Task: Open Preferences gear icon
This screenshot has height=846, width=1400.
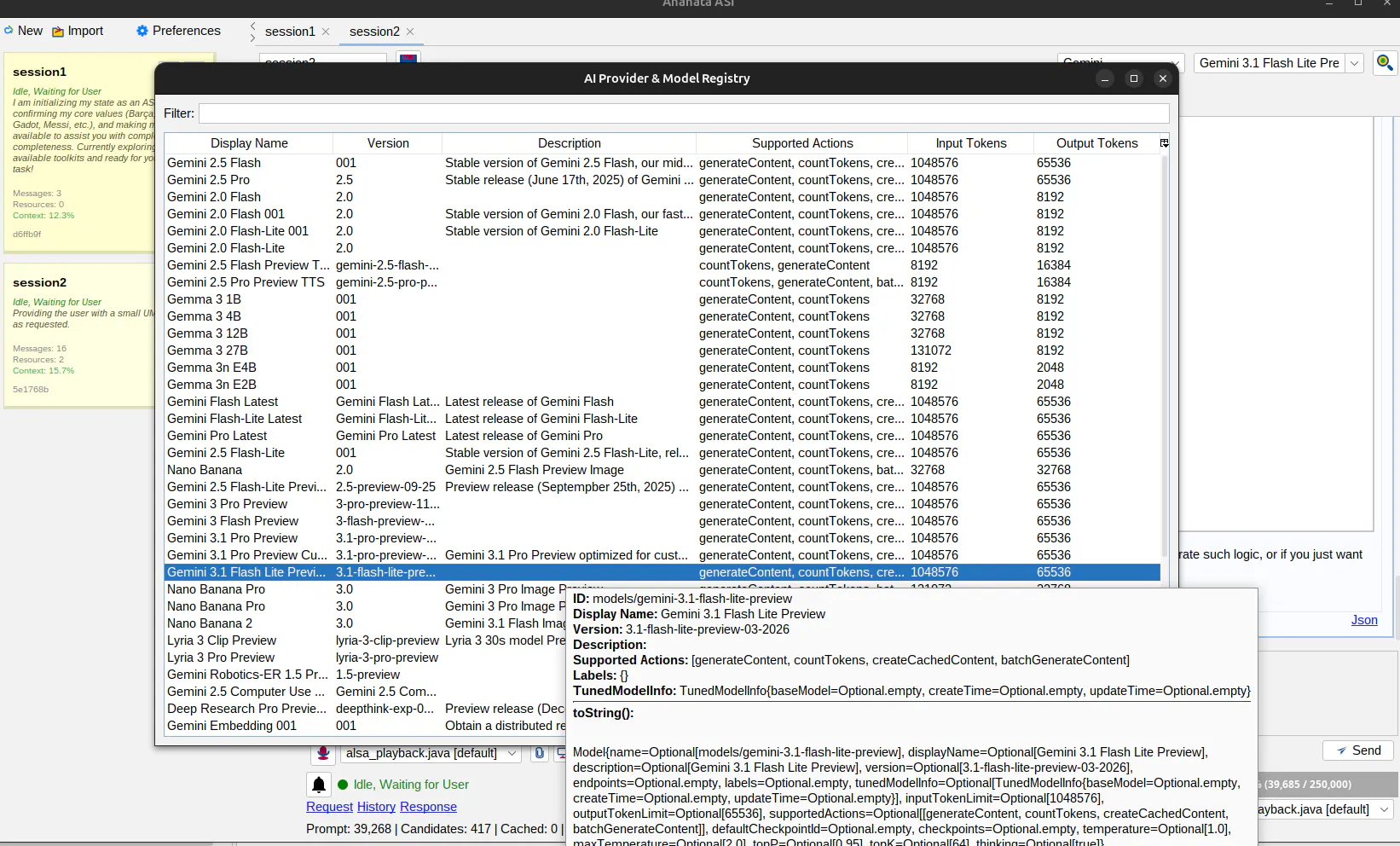Action: click(x=142, y=31)
